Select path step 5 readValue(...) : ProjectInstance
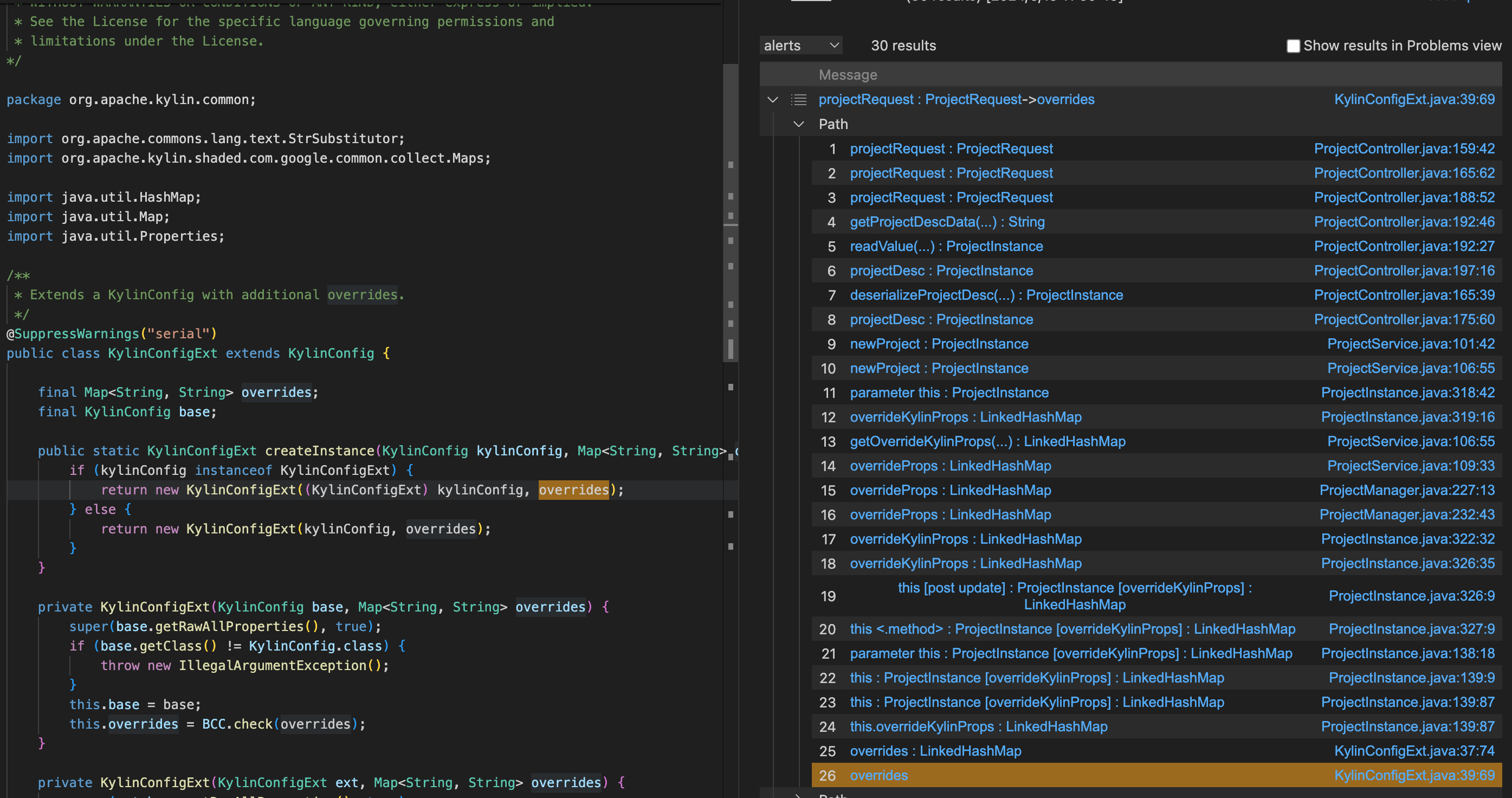Image resolution: width=1512 pixels, height=798 pixels. pyautogui.click(x=946, y=246)
